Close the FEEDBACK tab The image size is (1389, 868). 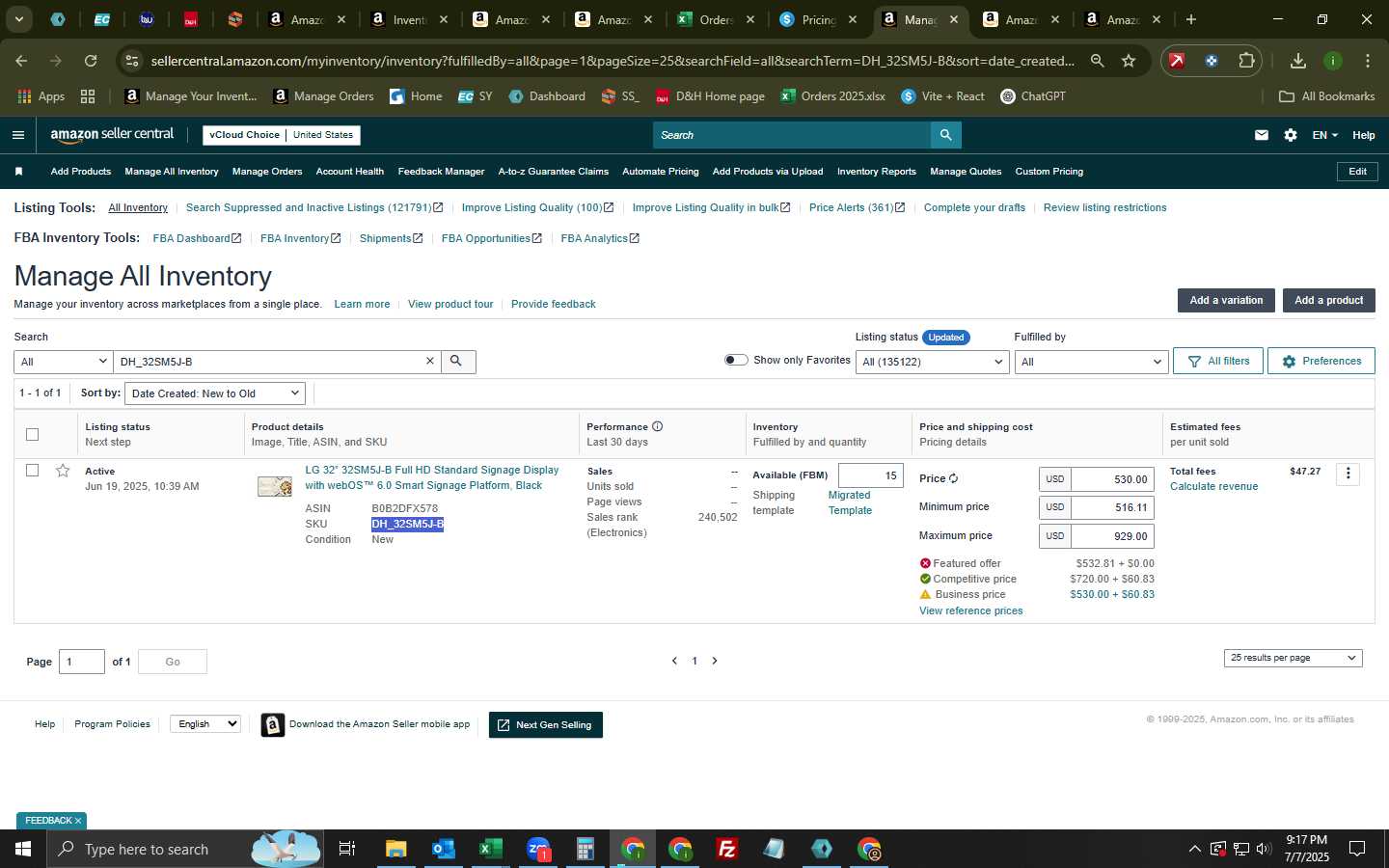[78, 821]
